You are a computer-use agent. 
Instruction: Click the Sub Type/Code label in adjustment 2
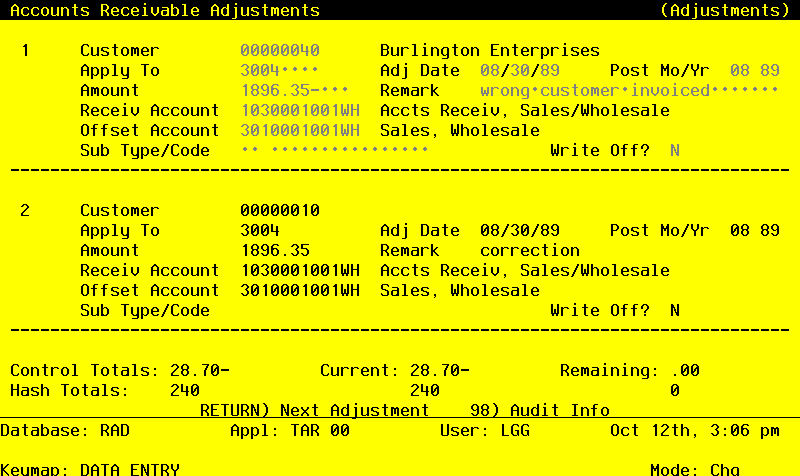tap(145, 310)
